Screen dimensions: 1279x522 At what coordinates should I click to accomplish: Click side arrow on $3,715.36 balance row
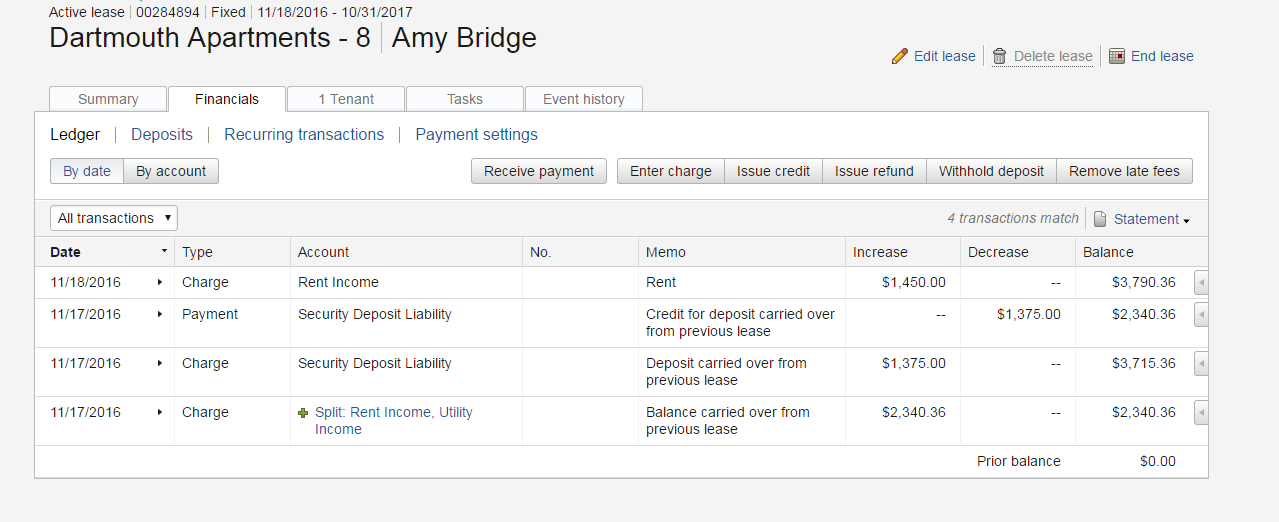point(1201,364)
